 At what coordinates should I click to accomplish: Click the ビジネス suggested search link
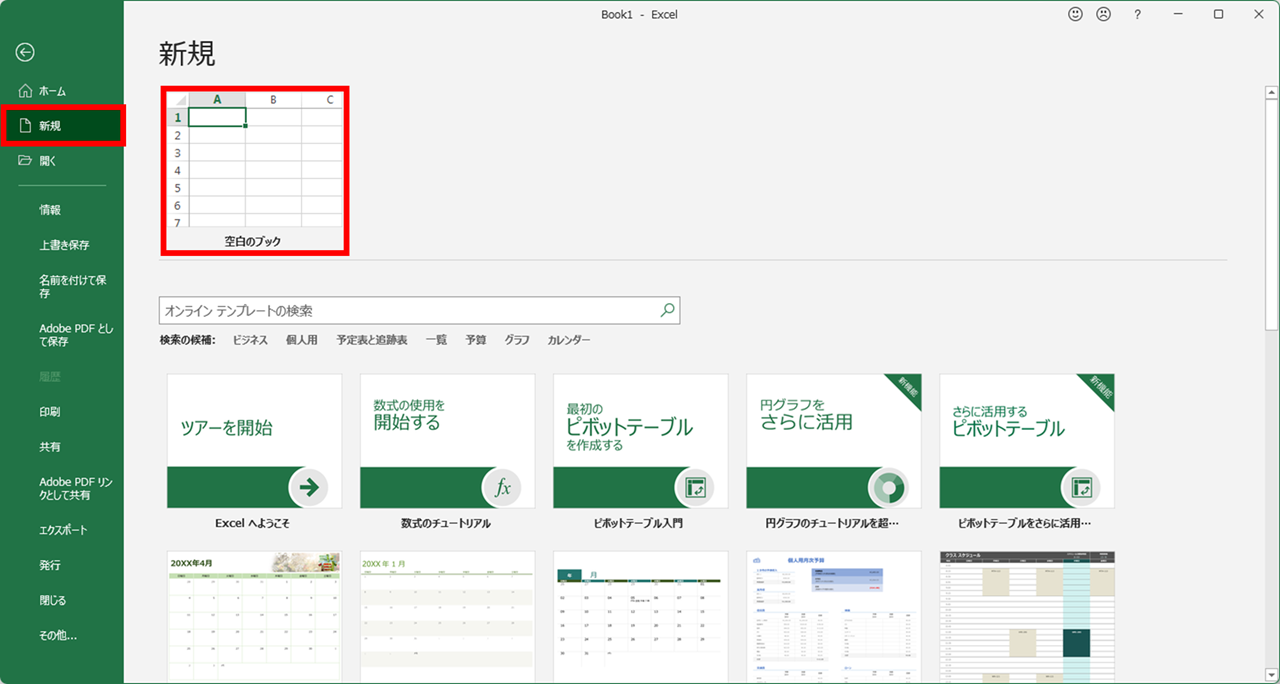pos(250,340)
